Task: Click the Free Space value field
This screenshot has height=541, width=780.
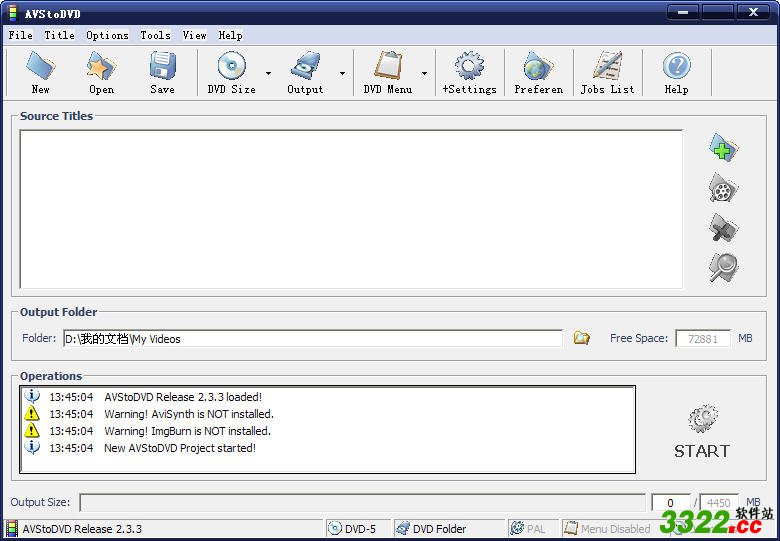Action: [703, 339]
